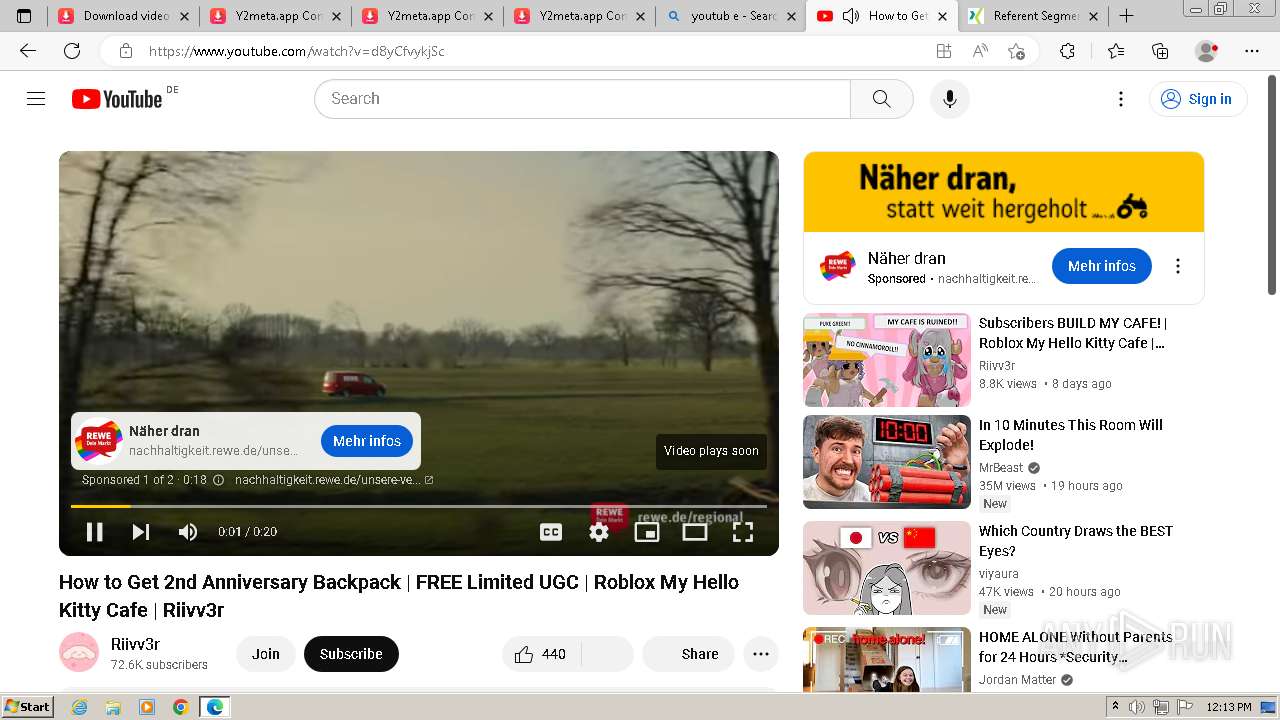Open browser Collections icon
The width and height of the screenshot is (1280, 720).
[x=1160, y=51]
